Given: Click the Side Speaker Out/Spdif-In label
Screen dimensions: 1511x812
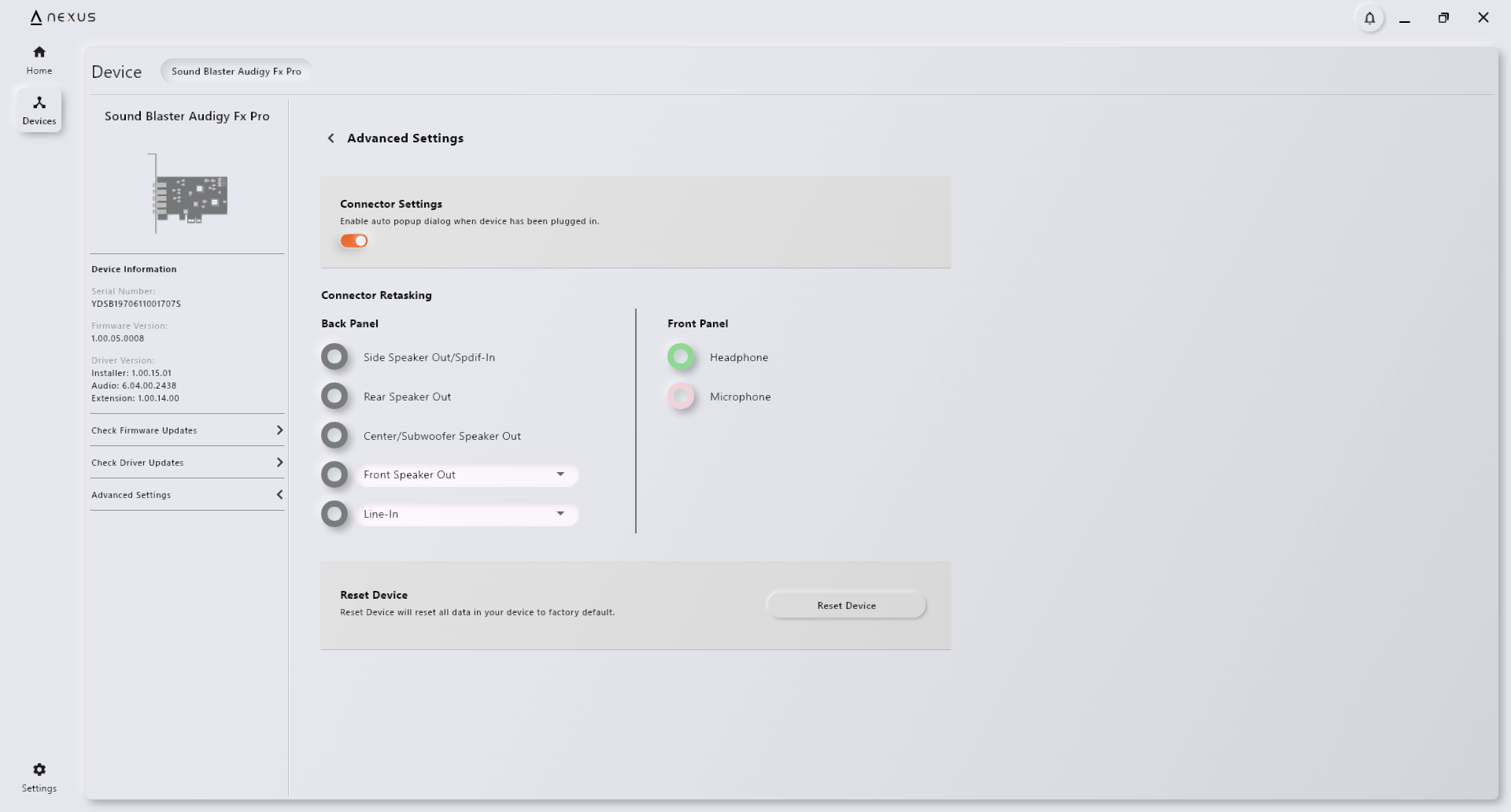Looking at the screenshot, I should coord(429,357).
